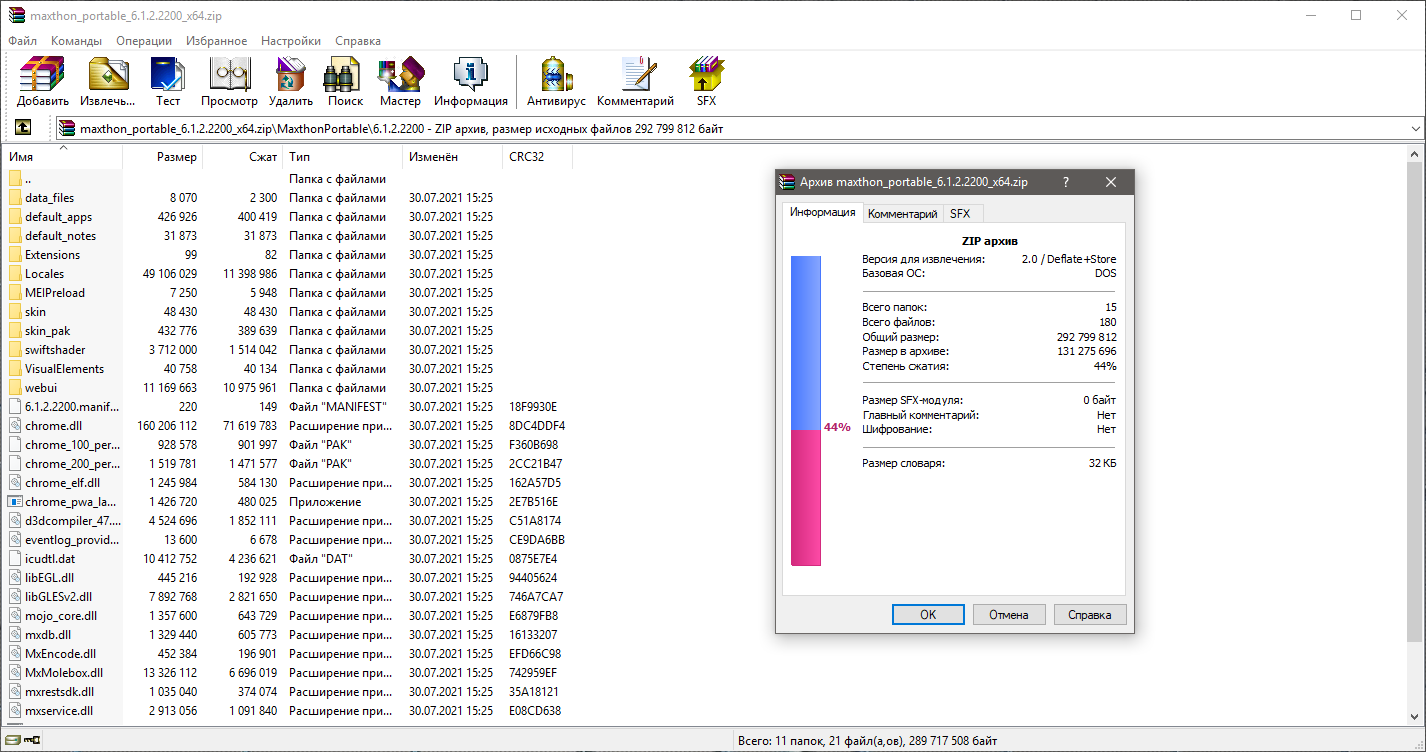
Task: Click the parent folder '..' row icon
Action: pyautogui.click(x=15, y=179)
